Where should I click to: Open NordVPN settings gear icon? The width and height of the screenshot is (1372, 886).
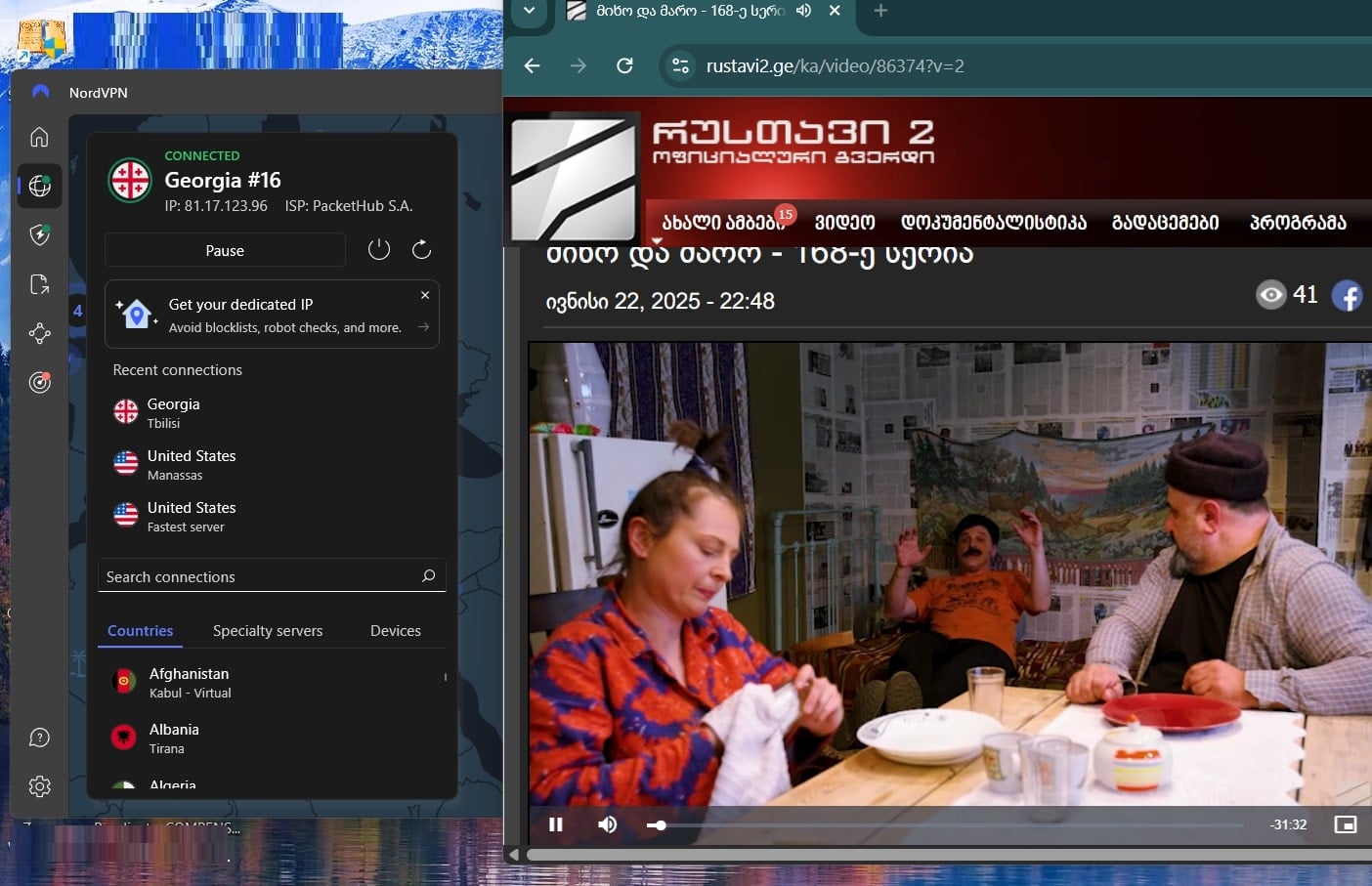39,786
